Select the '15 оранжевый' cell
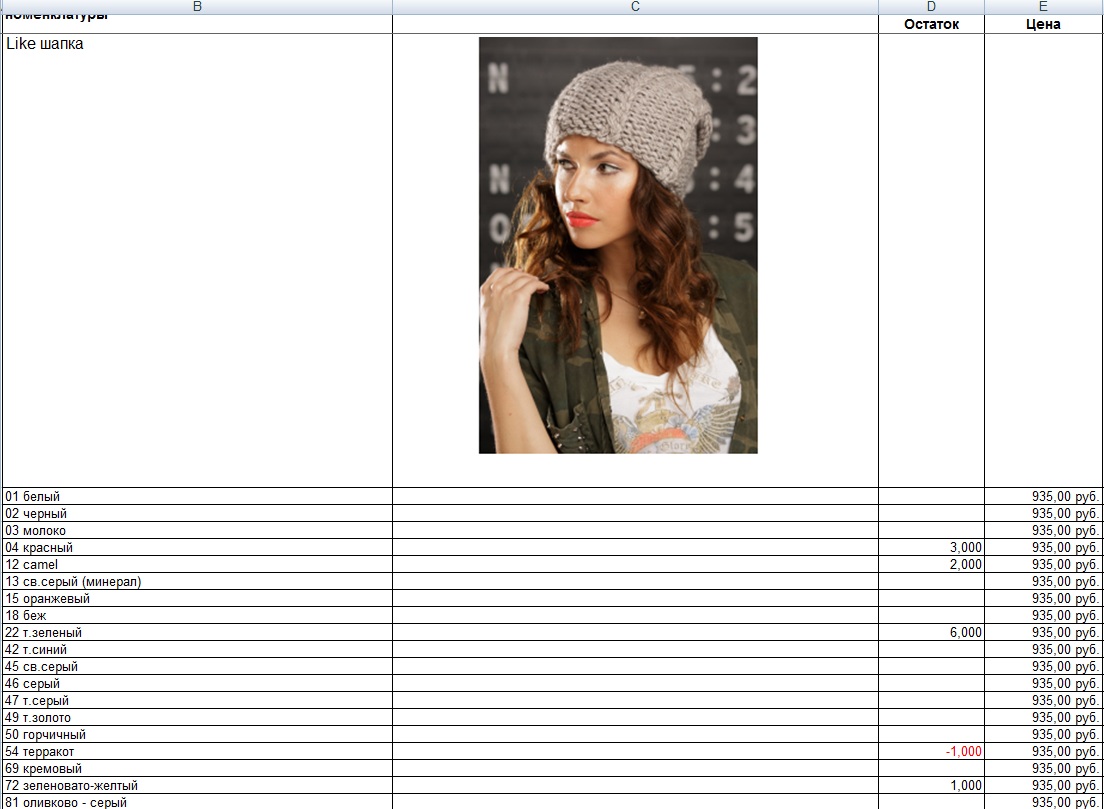1104x809 pixels. (x=197, y=598)
